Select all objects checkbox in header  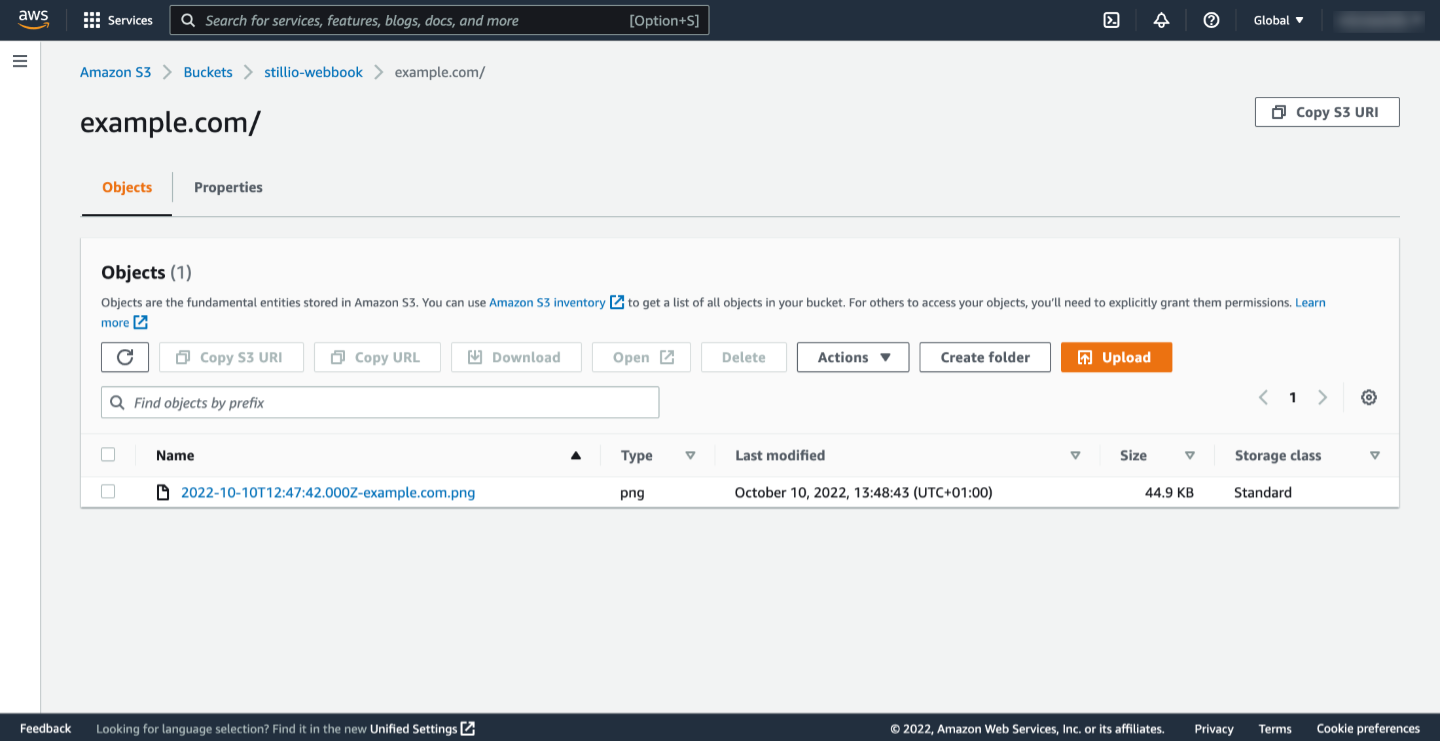(108, 455)
